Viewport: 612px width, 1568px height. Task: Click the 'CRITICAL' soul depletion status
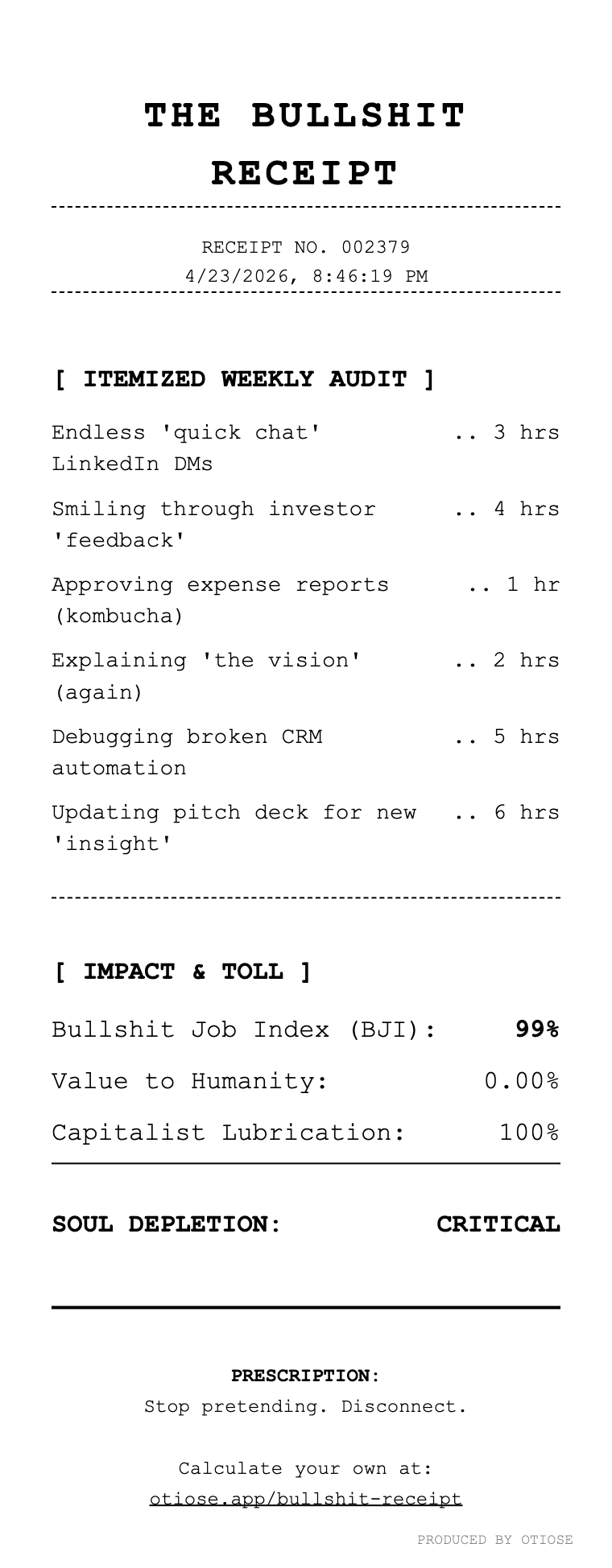[498, 1224]
